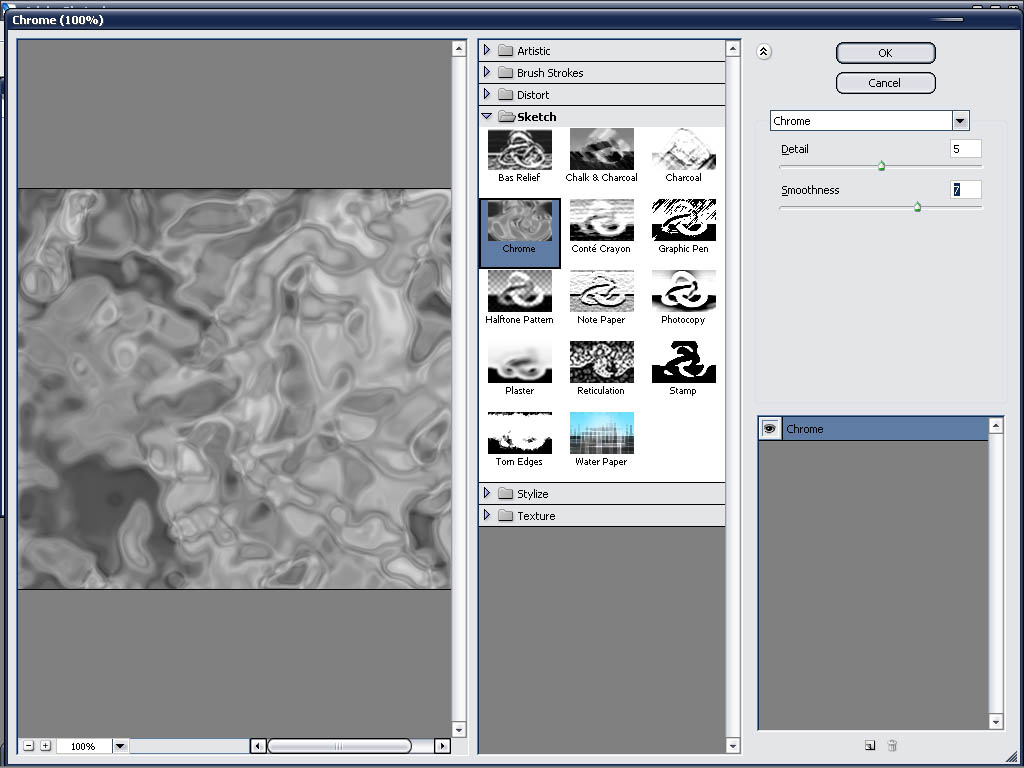The image size is (1024, 768).
Task: Collapse the filter gallery thumbnails panel
Action: pyautogui.click(x=764, y=53)
